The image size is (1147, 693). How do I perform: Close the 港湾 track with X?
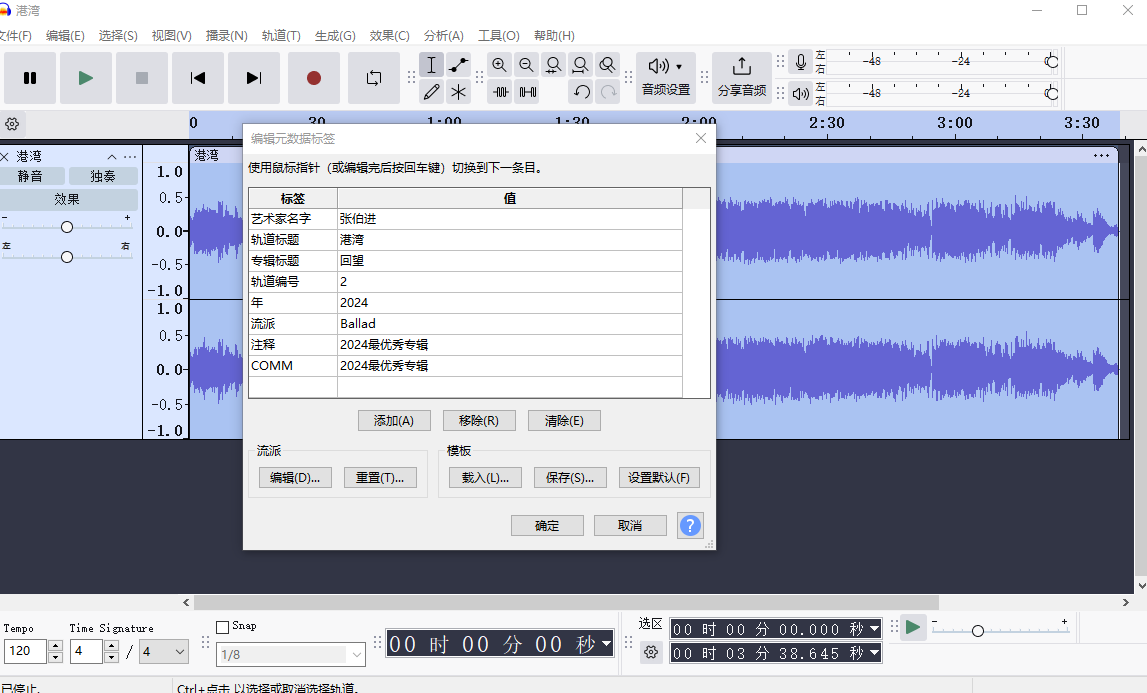pos(4,157)
